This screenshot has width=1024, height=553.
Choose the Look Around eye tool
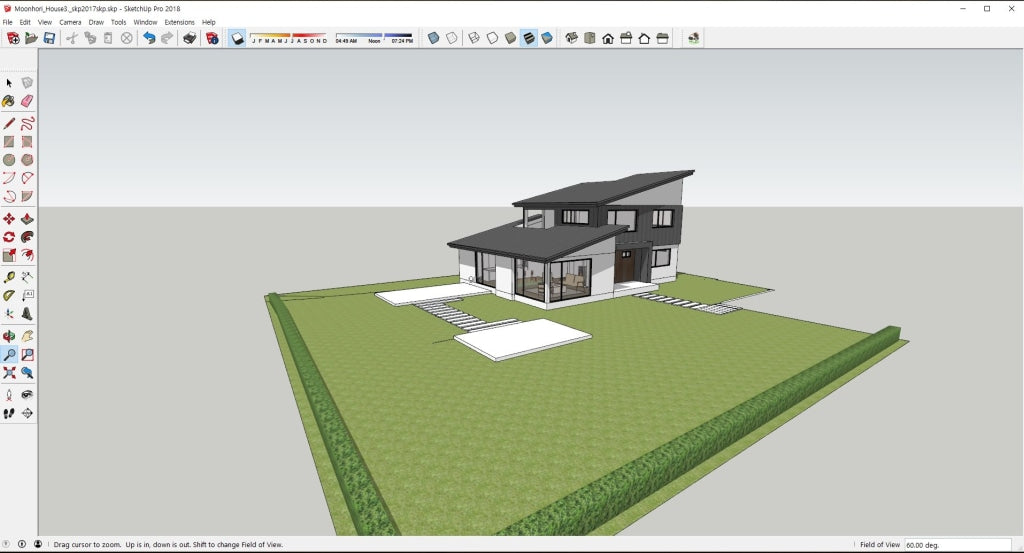click(x=27, y=395)
